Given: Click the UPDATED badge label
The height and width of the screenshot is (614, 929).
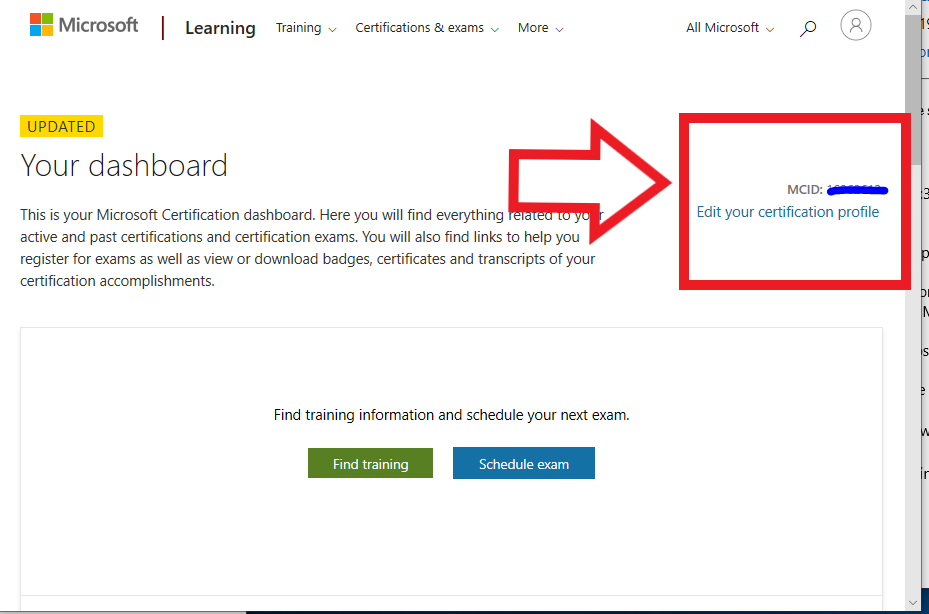Looking at the screenshot, I should point(62,126).
